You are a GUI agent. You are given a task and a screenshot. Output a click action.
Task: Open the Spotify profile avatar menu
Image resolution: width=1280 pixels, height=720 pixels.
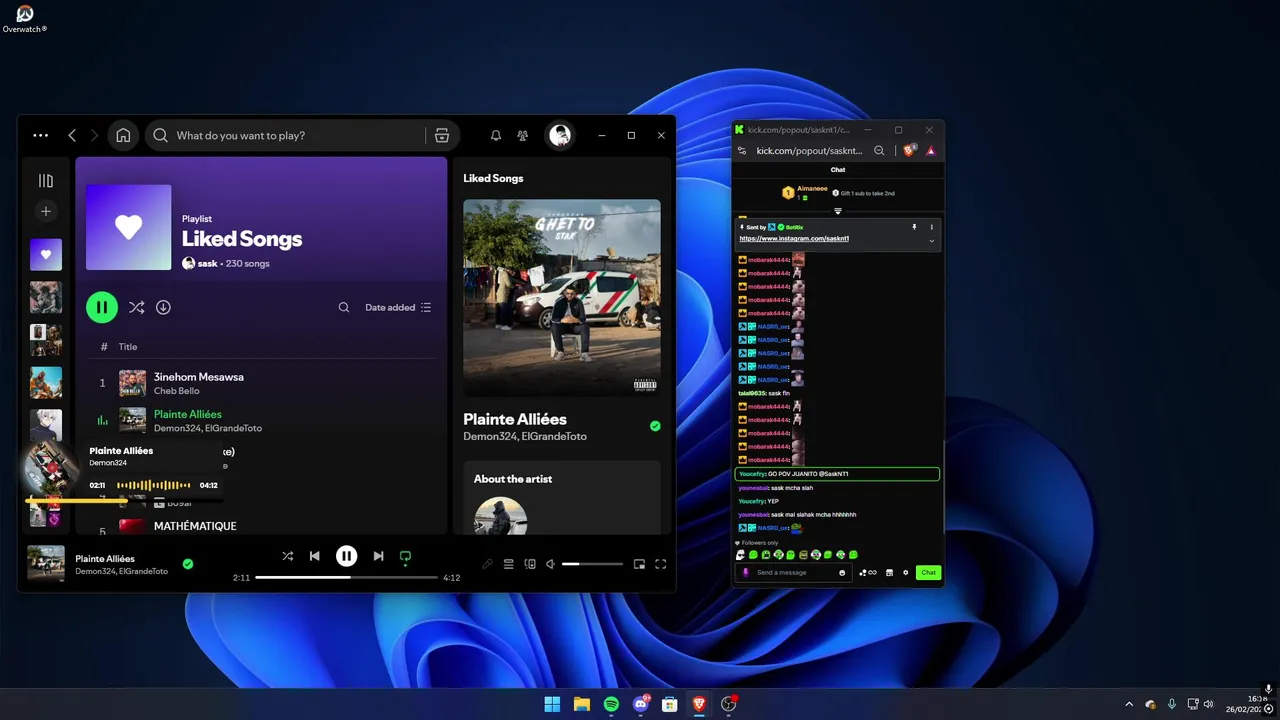560,135
